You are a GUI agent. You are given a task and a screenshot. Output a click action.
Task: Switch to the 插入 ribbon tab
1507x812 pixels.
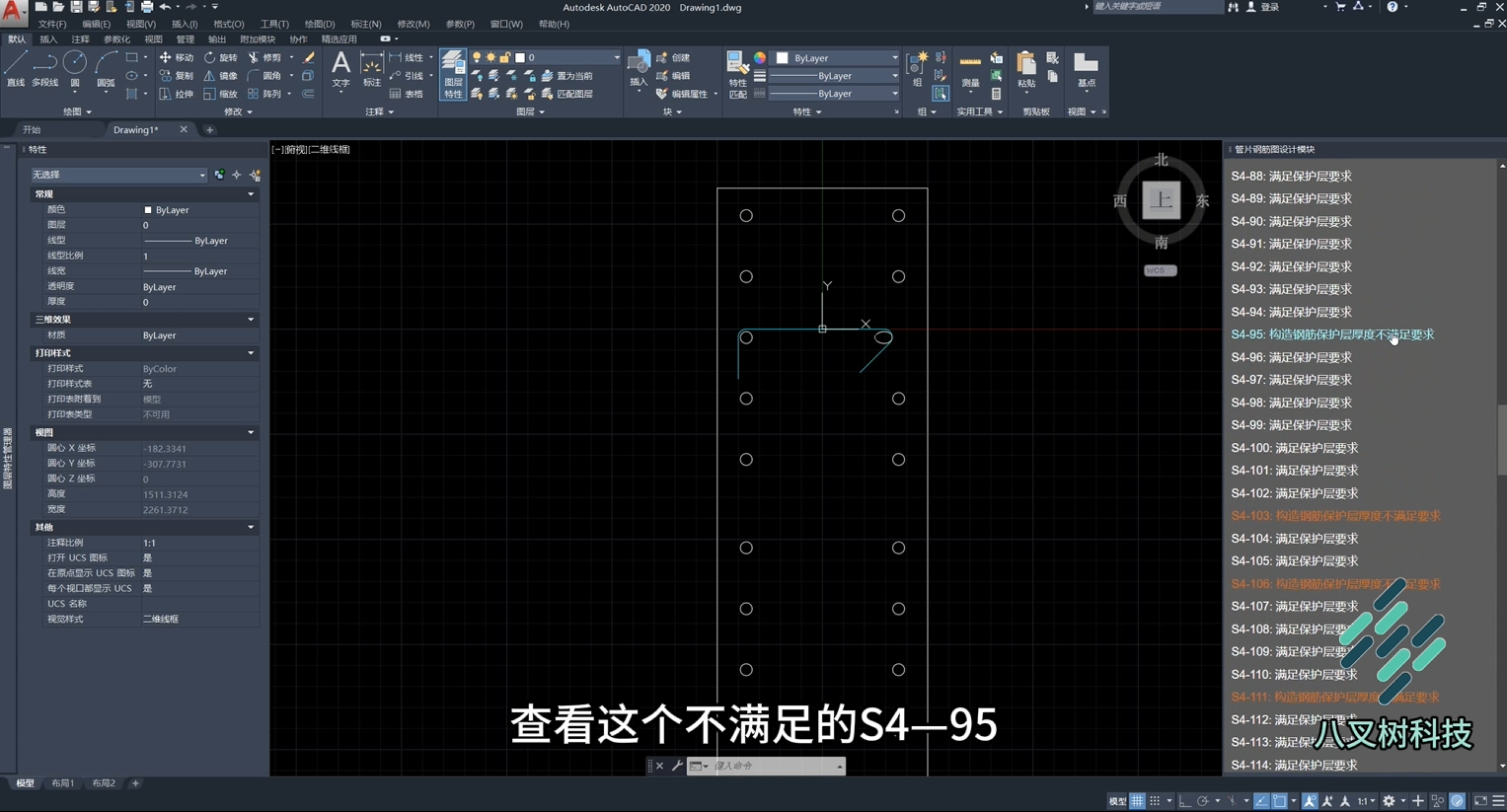(47, 39)
